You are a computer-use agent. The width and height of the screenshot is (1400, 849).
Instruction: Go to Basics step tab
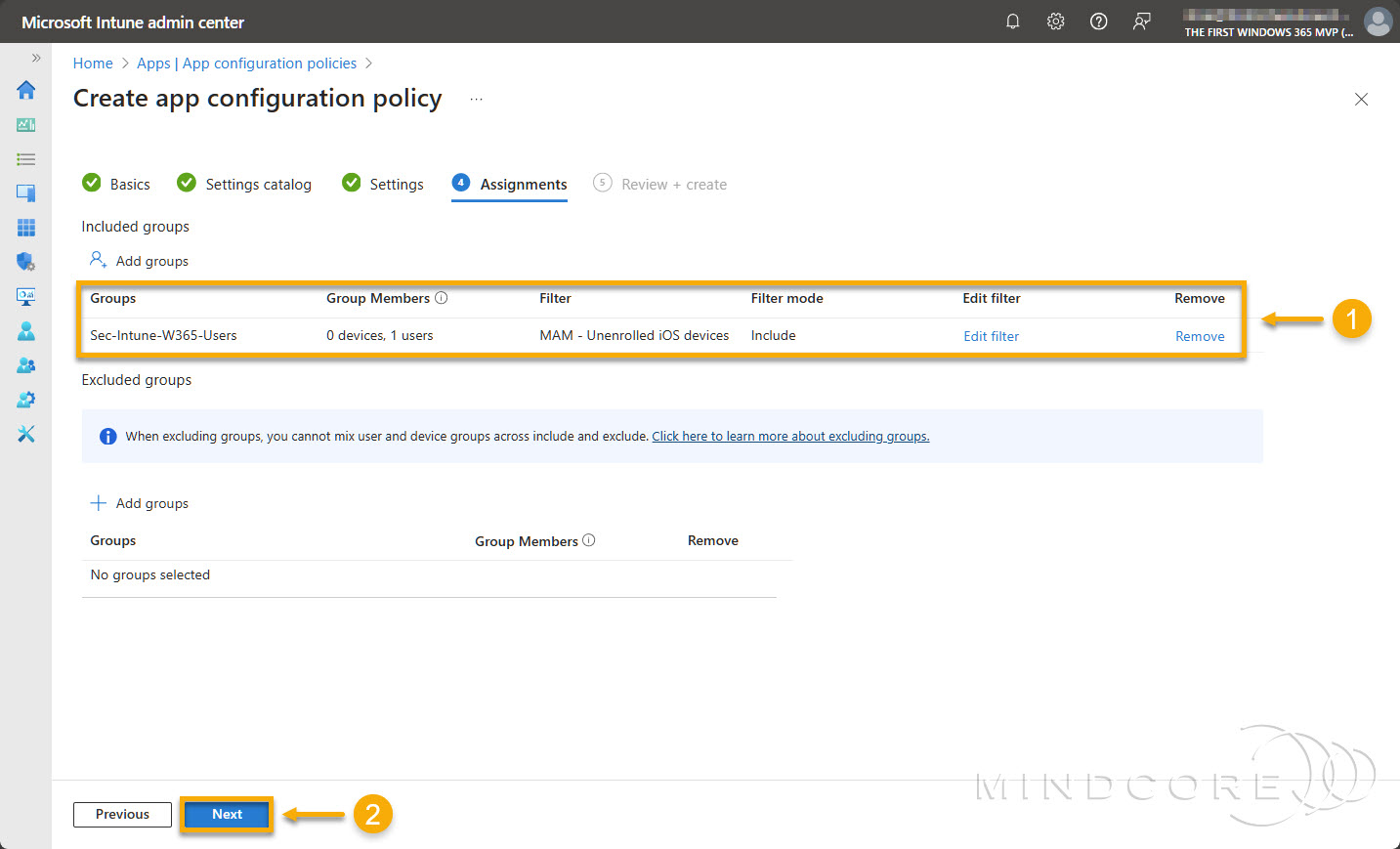click(116, 184)
